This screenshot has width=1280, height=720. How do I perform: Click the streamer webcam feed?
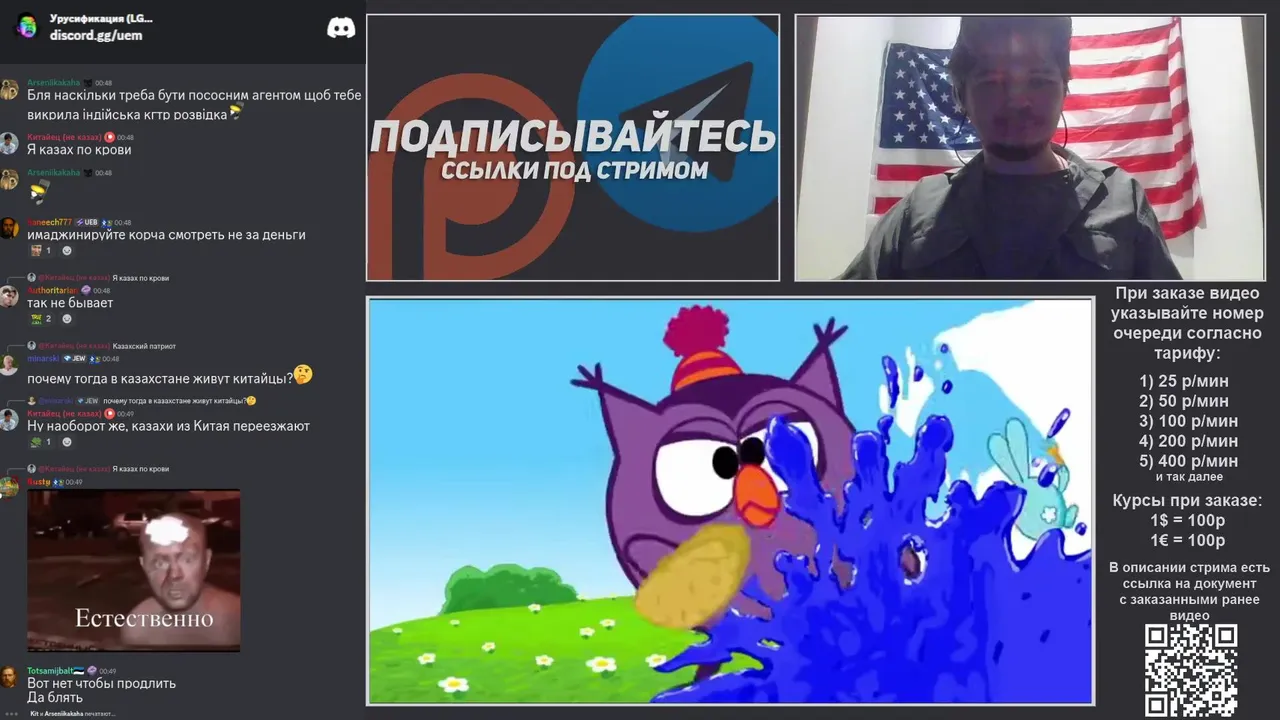pos(1030,148)
